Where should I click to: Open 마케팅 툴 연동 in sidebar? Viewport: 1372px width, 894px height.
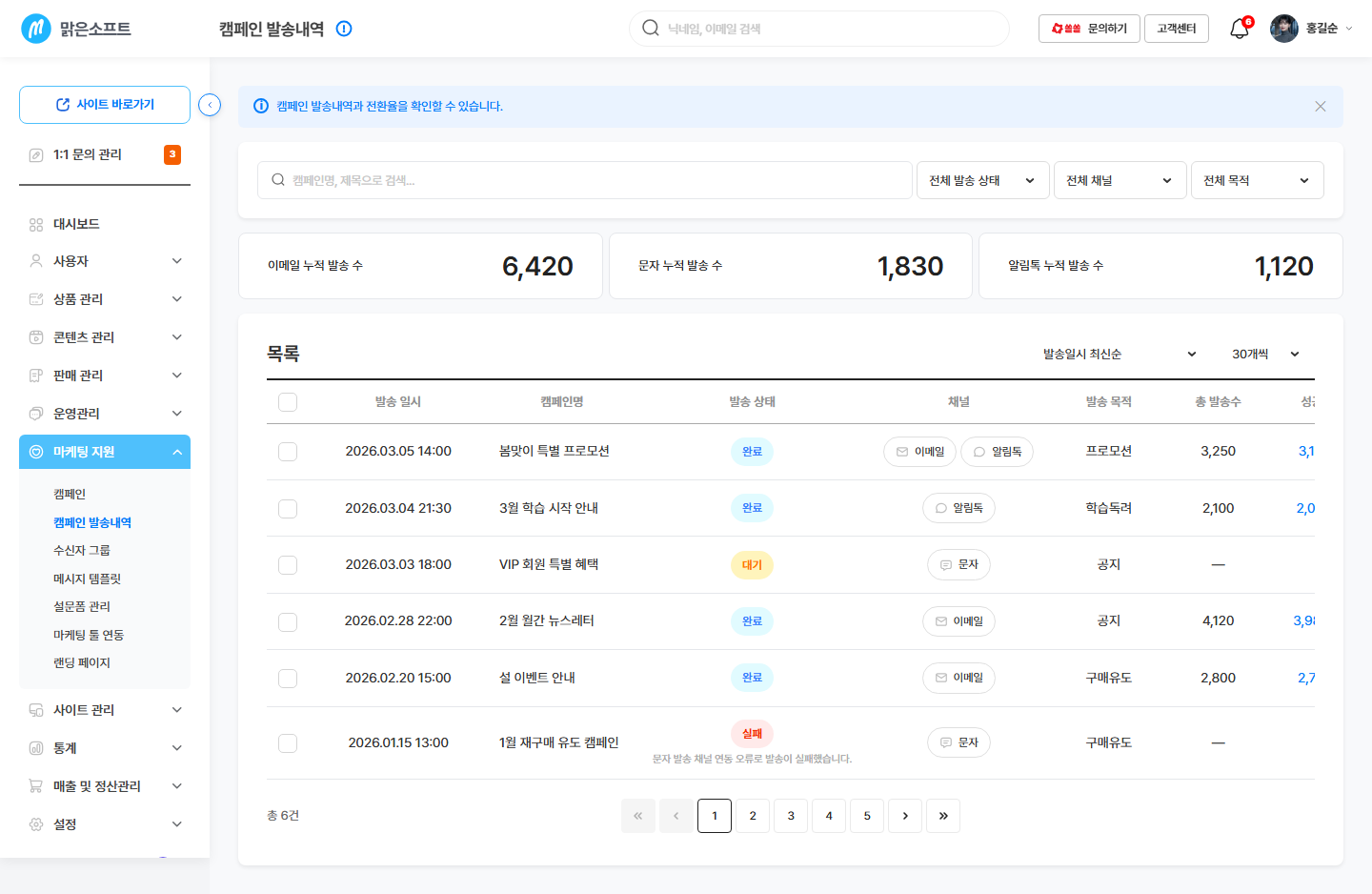point(89,635)
